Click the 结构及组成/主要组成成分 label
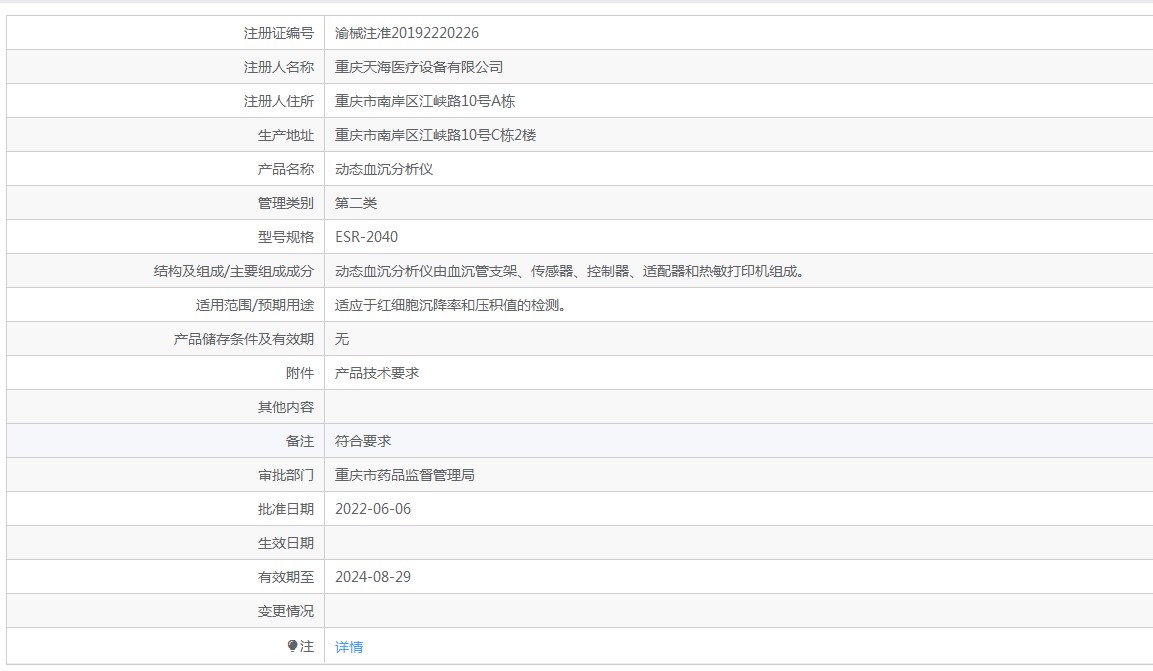This screenshot has width=1153, height=671. [x=234, y=271]
